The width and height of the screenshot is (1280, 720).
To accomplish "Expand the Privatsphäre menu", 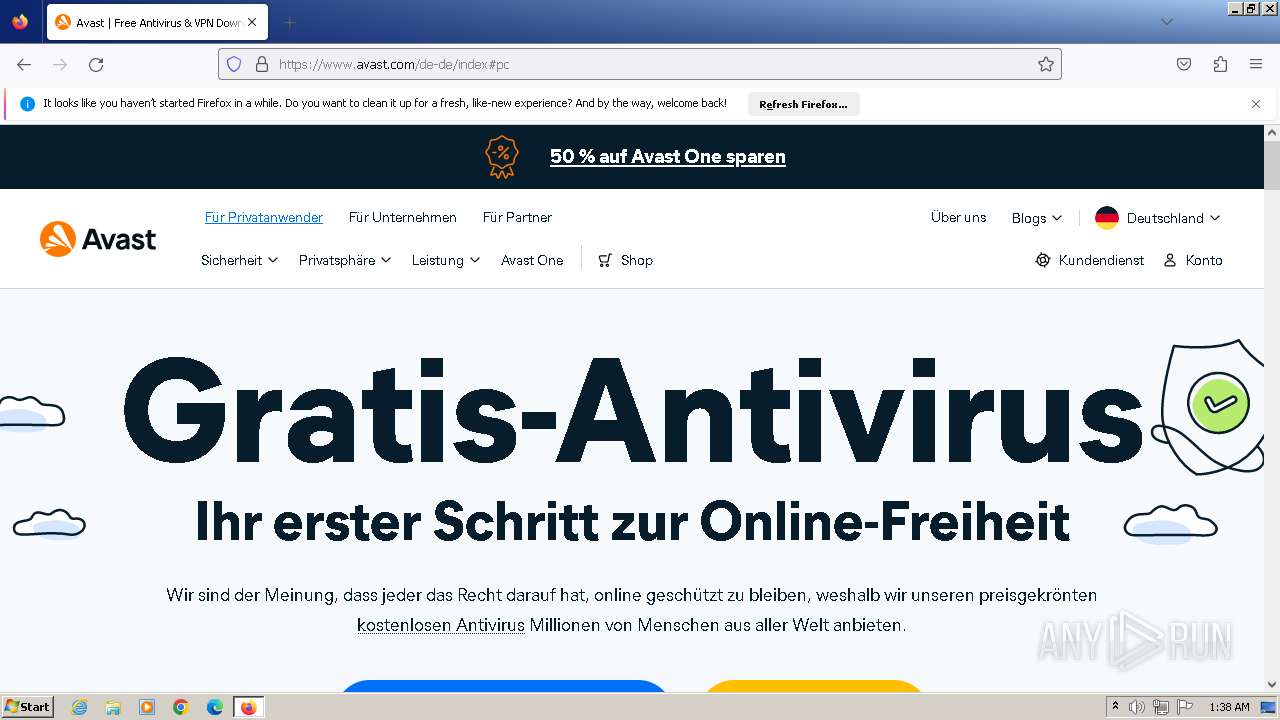I will [345, 260].
